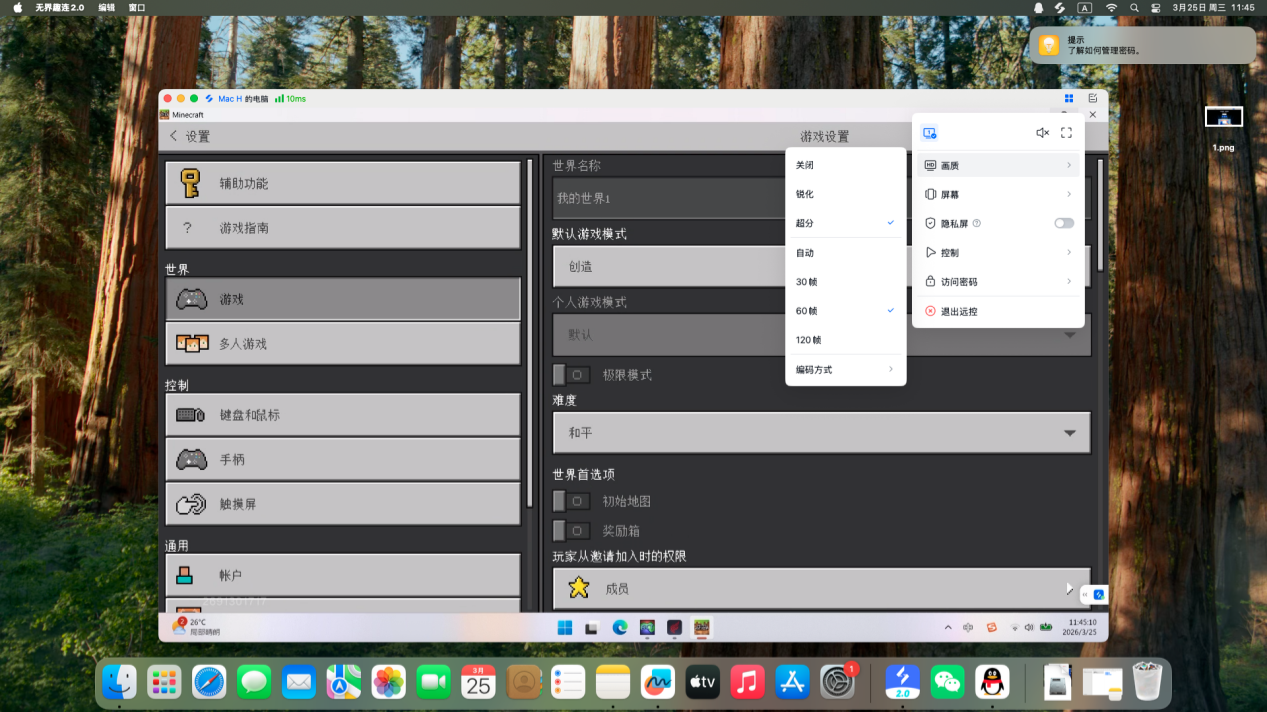
Task: Mute the remote session audio via speaker icon
Action: click(1042, 131)
